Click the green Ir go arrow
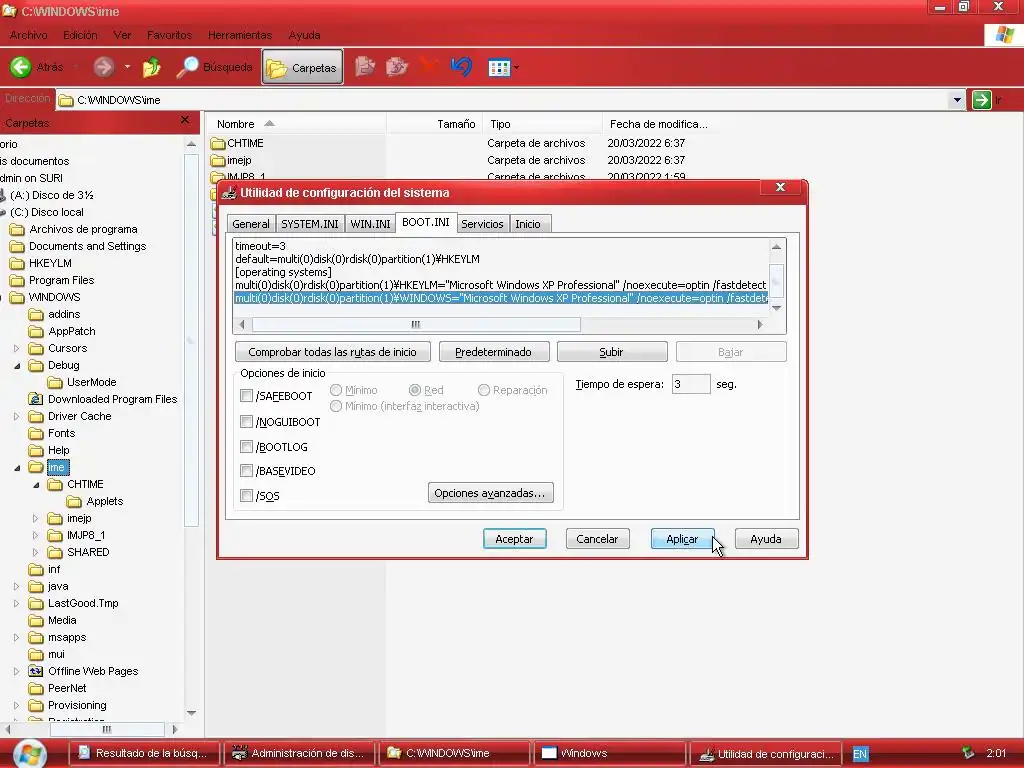The image size is (1024, 768). (x=982, y=100)
